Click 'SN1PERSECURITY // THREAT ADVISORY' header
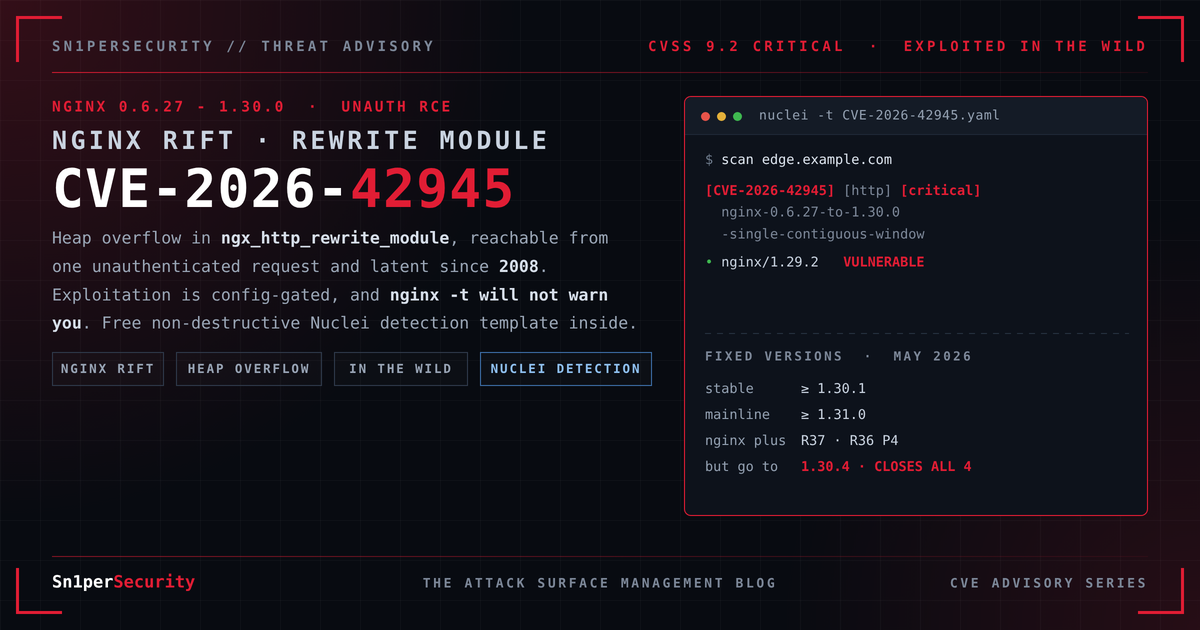Viewport: 1200px width, 630px height. (243, 46)
